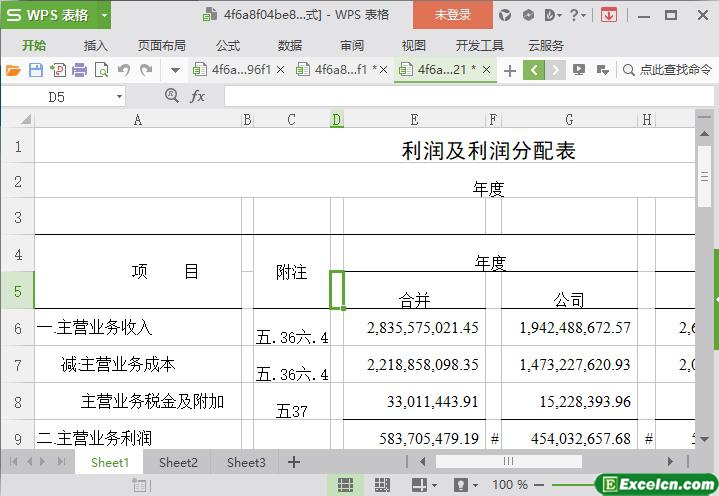Image resolution: width=719 pixels, height=496 pixels.
Task: Expand the Name Box dropdown showing D5
Action: tap(119, 97)
